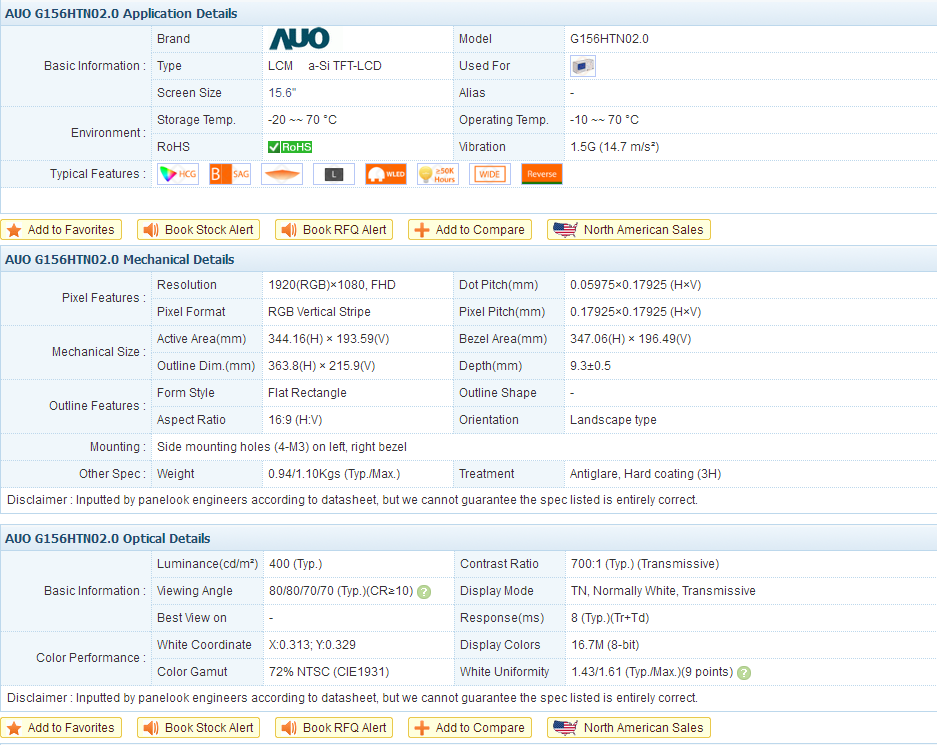Click the Mechanical Details section heading

click(x=120, y=260)
